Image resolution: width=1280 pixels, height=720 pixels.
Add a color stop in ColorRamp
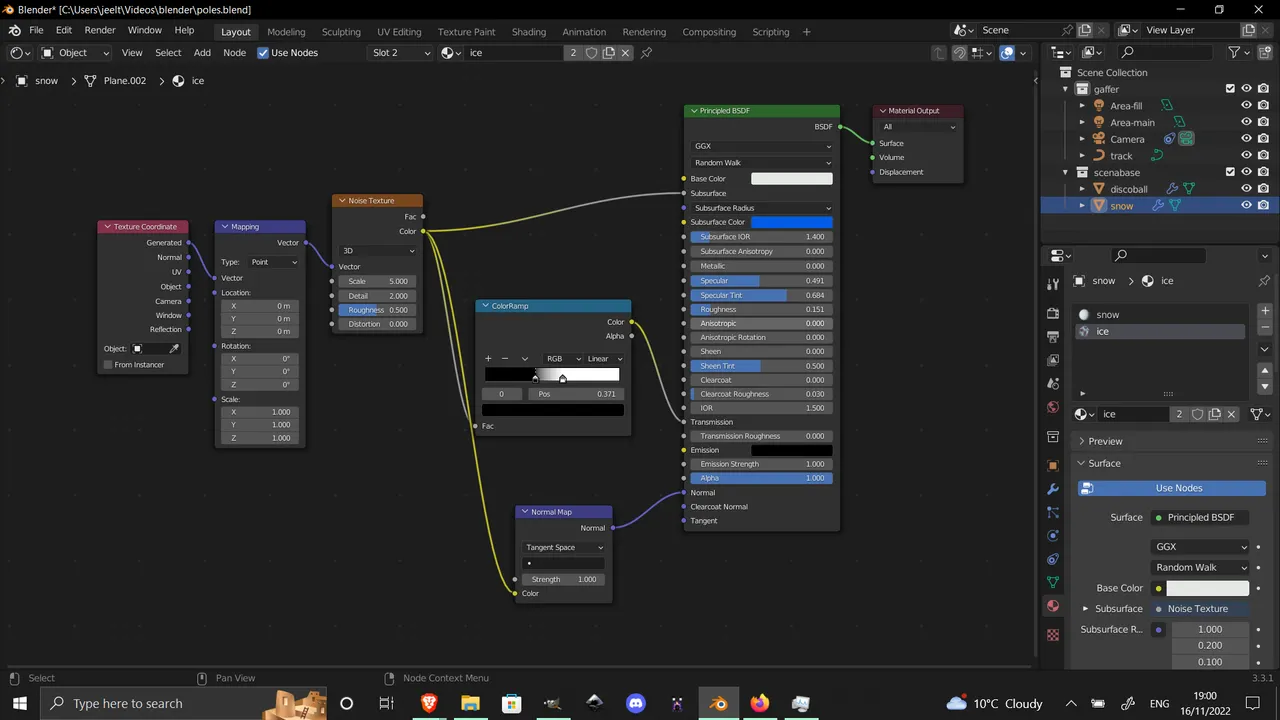[488, 359]
